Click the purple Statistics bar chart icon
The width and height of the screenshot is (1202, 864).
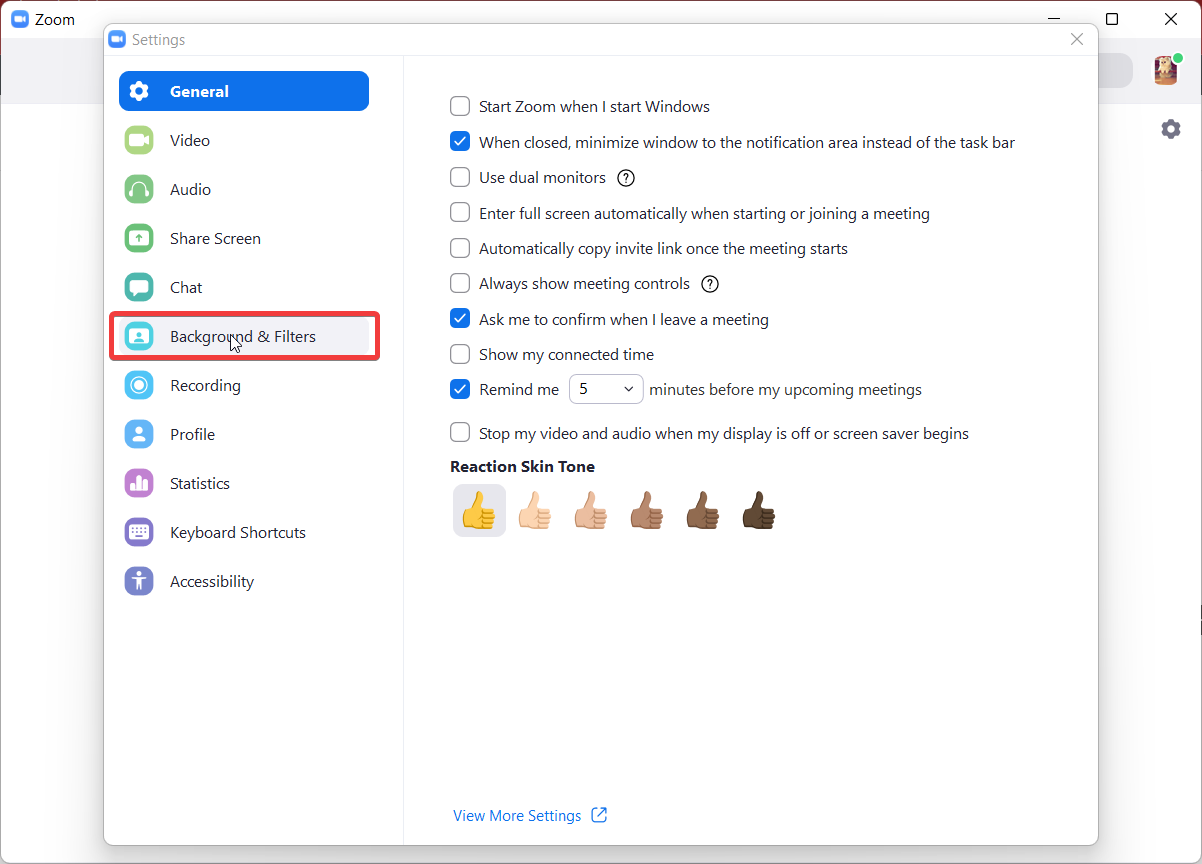139,483
